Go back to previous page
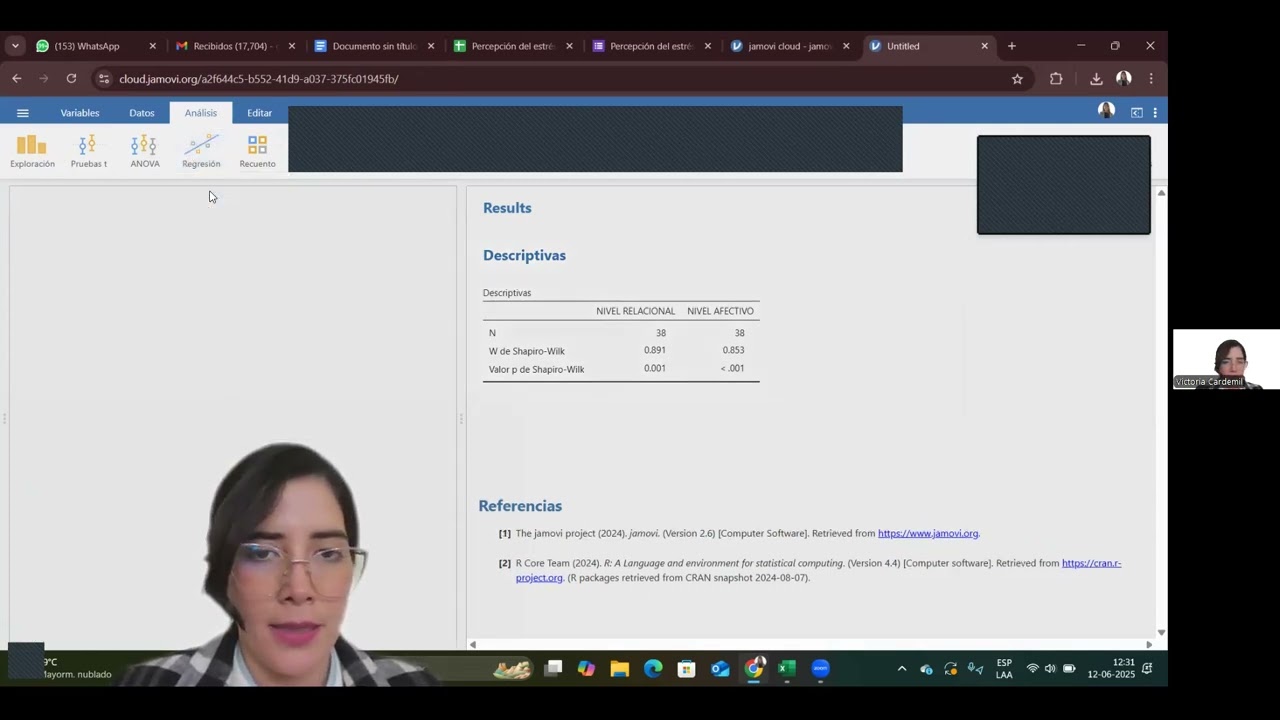This screenshot has height=720, width=1280. (17, 78)
